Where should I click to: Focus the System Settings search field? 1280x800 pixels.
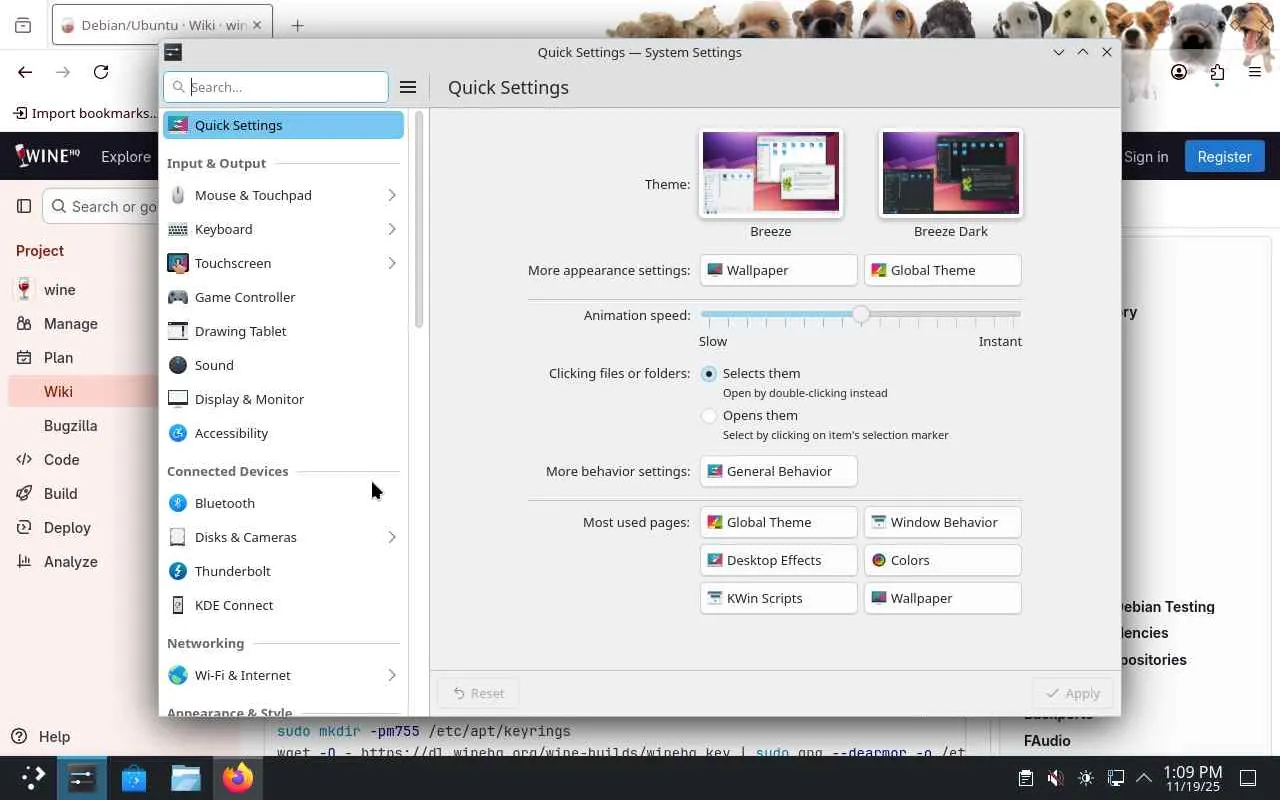(x=276, y=87)
